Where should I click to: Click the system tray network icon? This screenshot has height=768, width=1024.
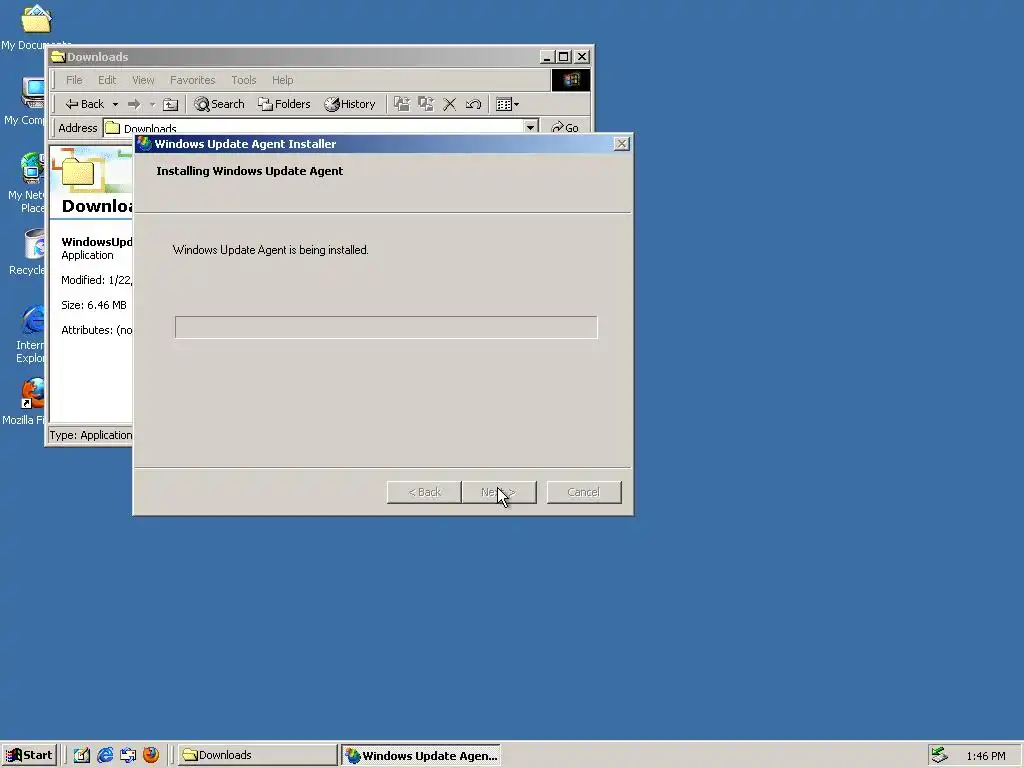(x=939, y=755)
